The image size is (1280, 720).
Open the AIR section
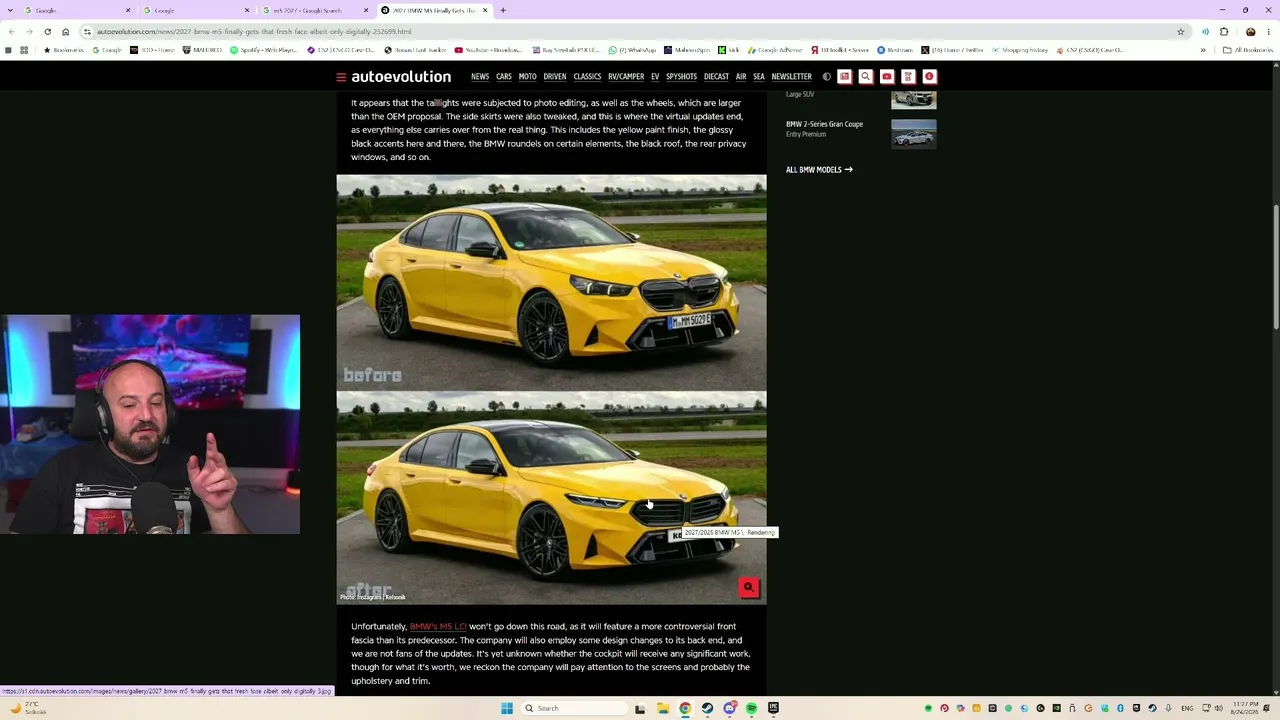coord(741,77)
